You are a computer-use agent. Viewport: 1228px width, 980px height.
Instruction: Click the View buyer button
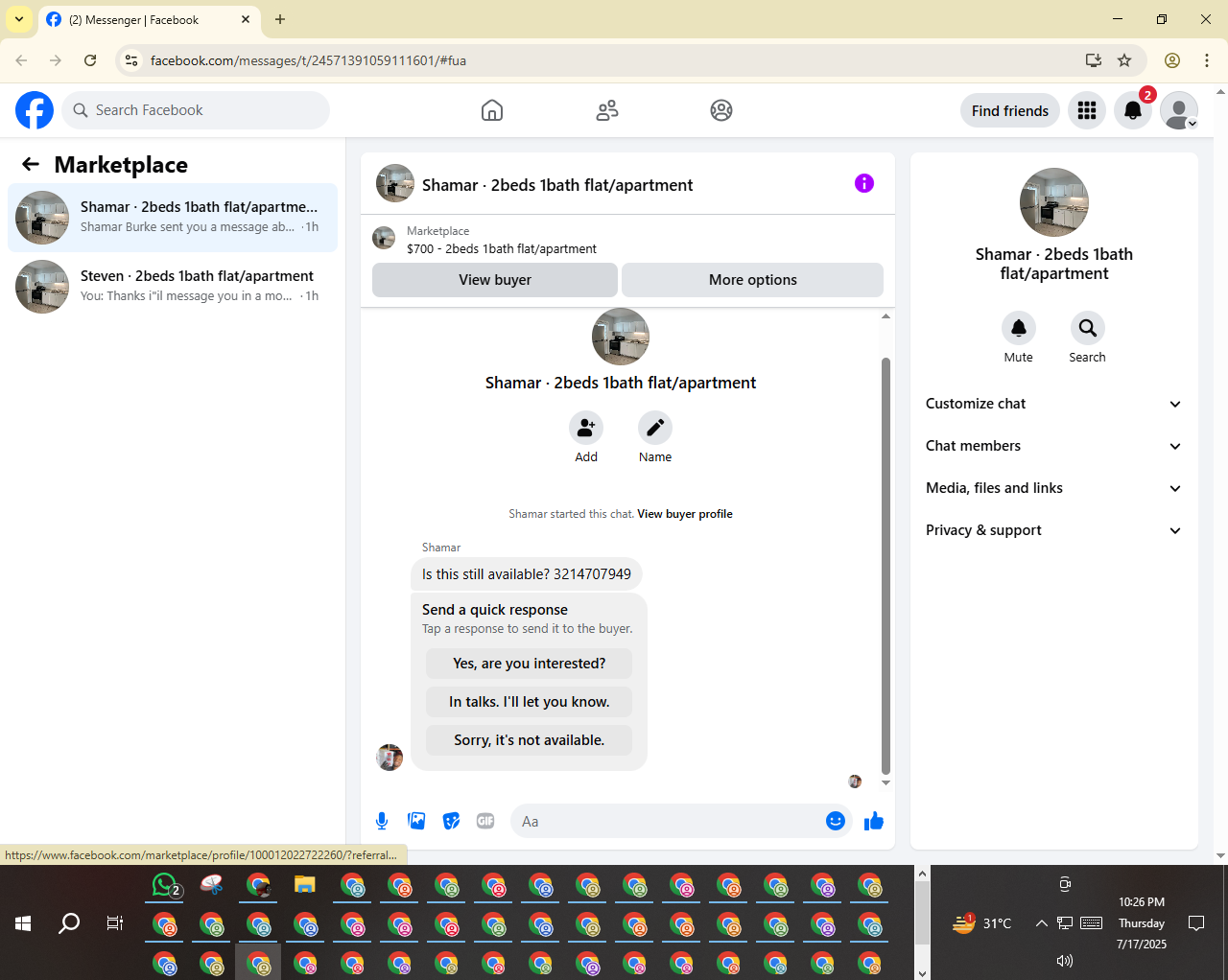click(x=495, y=280)
